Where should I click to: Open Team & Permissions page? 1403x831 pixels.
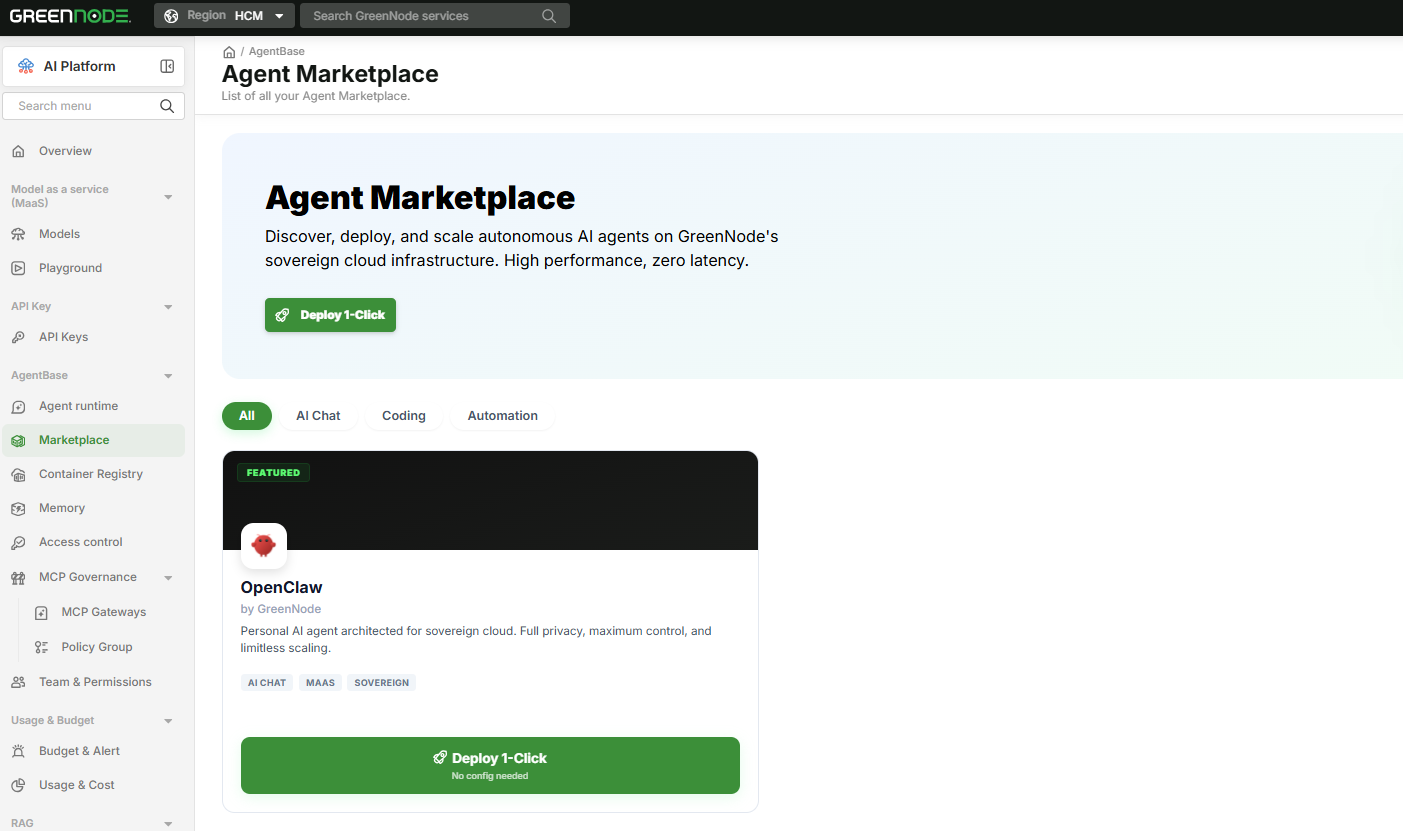[94, 682]
